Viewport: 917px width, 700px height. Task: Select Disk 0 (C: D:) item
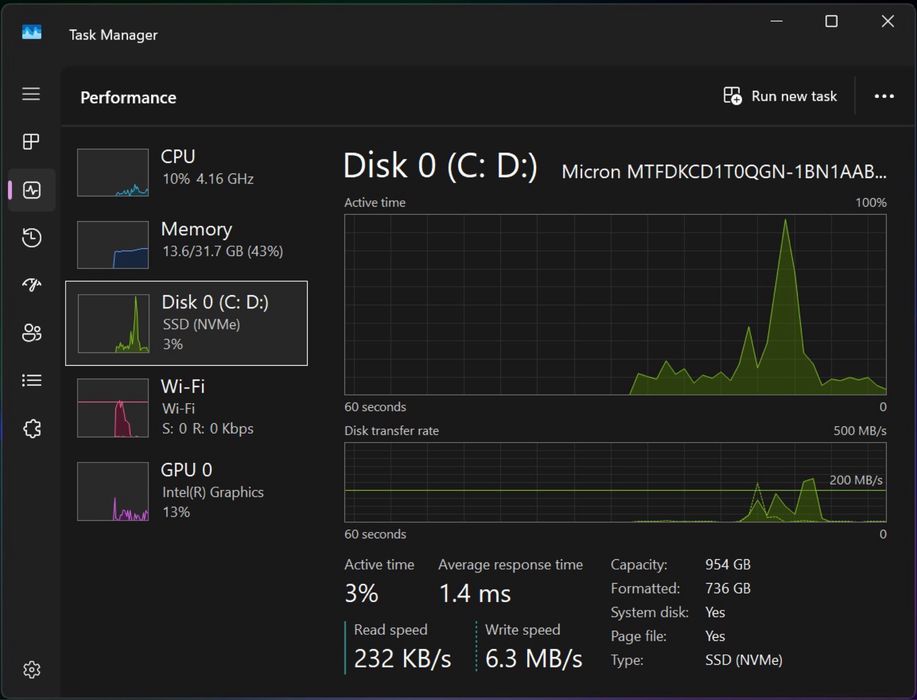(x=187, y=323)
